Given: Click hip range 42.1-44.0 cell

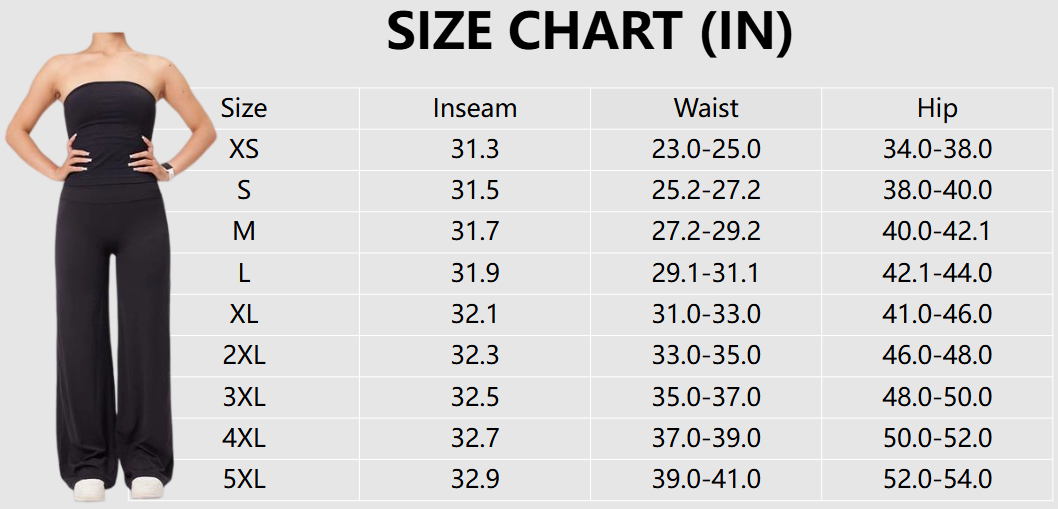Looking at the screenshot, I should tap(937, 273).
